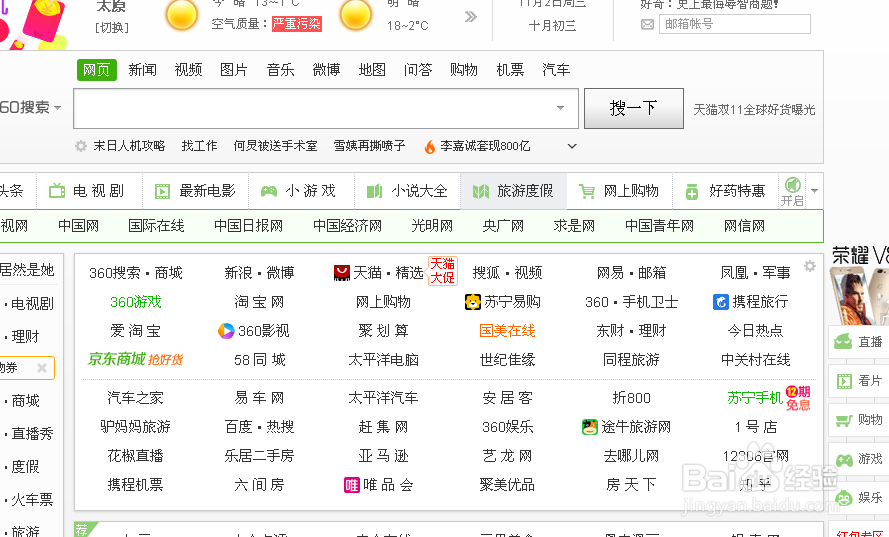This screenshot has height=537, width=889.
Task: Open the 中国日报网 link
Action: (x=248, y=226)
